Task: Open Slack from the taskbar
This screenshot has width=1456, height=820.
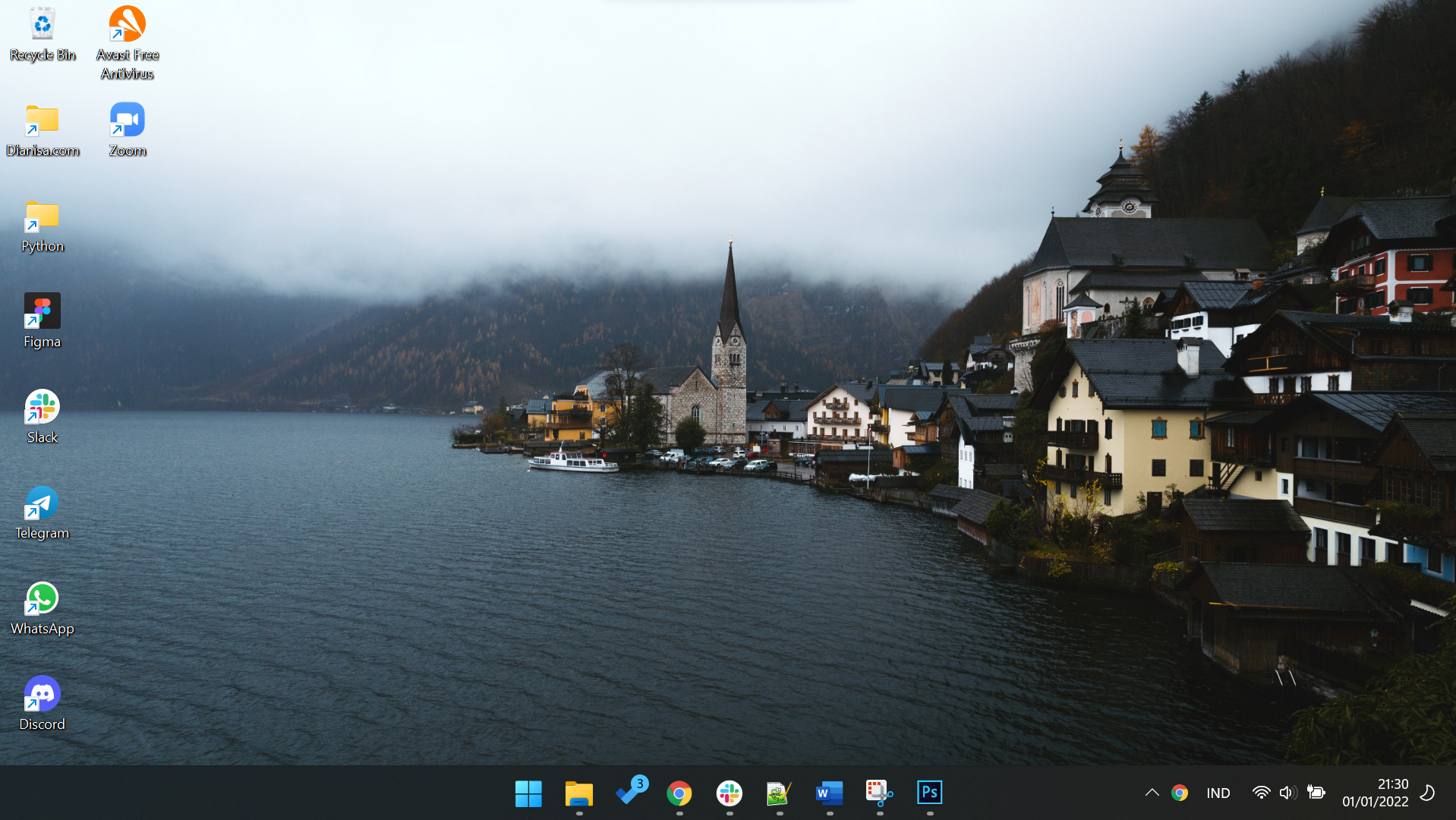Action: pos(729,793)
